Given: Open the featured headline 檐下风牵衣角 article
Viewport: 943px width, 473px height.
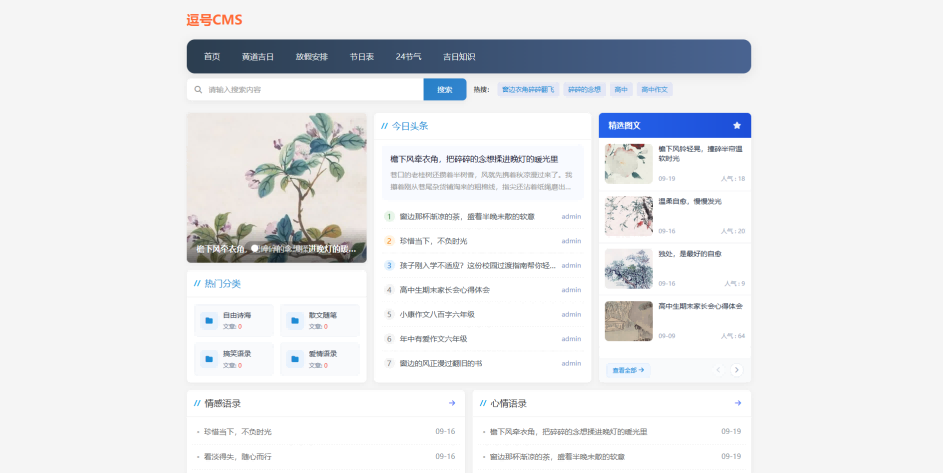Looking at the screenshot, I should 474,159.
